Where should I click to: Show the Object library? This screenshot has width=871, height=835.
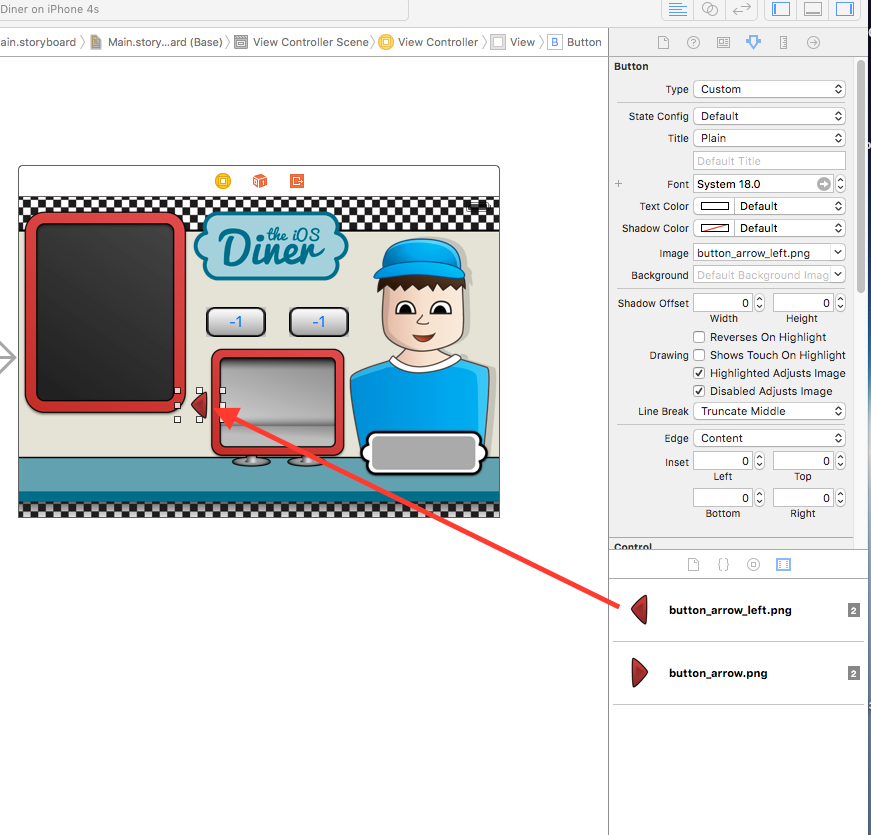pyautogui.click(x=753, y=565)
